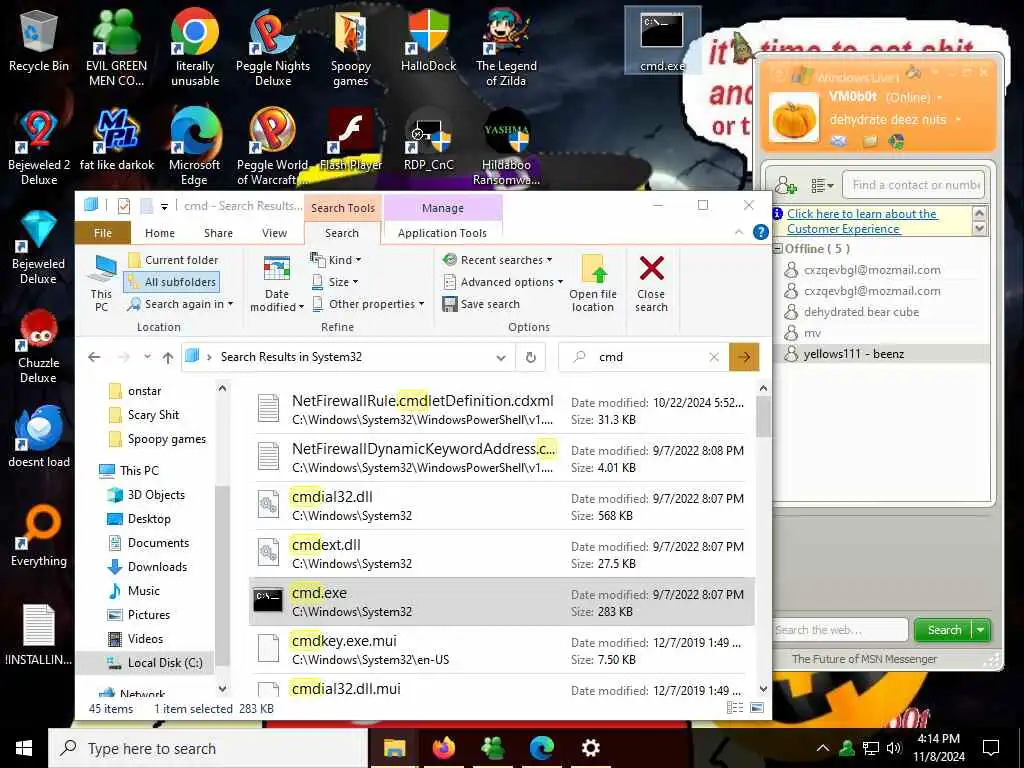1024x768 pixels.
Task: Click the This PC location icon
Action: click(x=102, y=283)
